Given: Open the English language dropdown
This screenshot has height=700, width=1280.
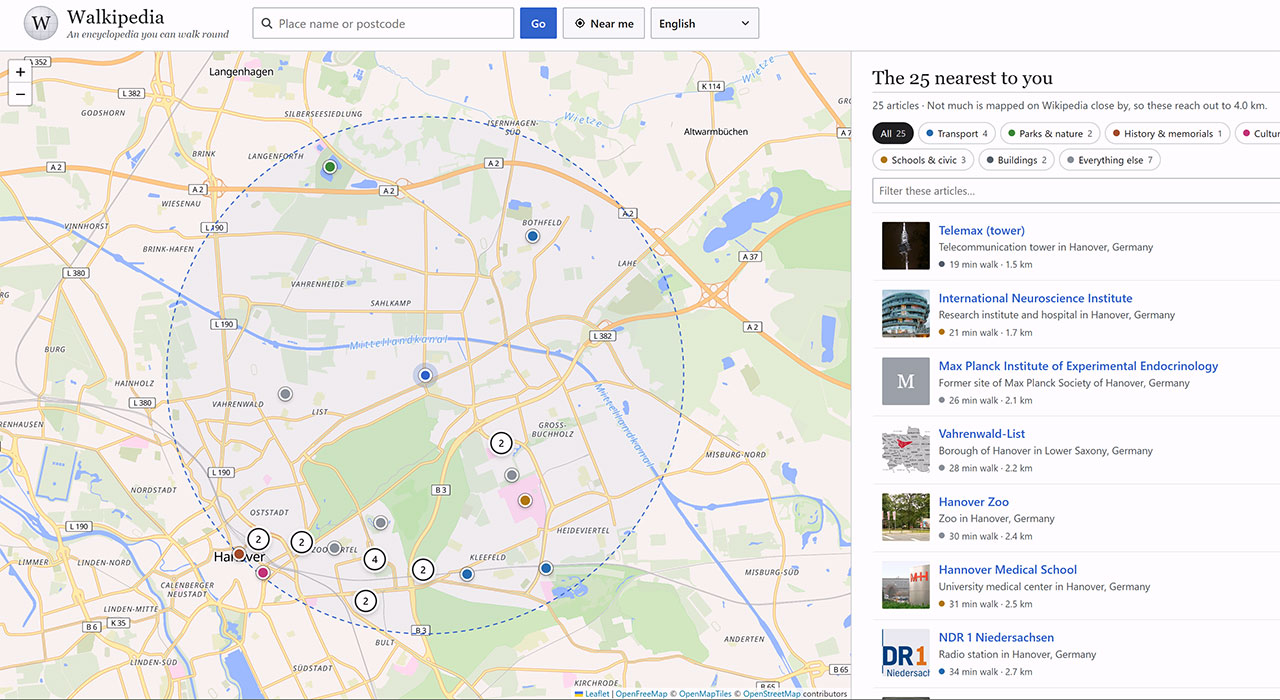Looking at the screenshot, I should [x=705, y=23].
